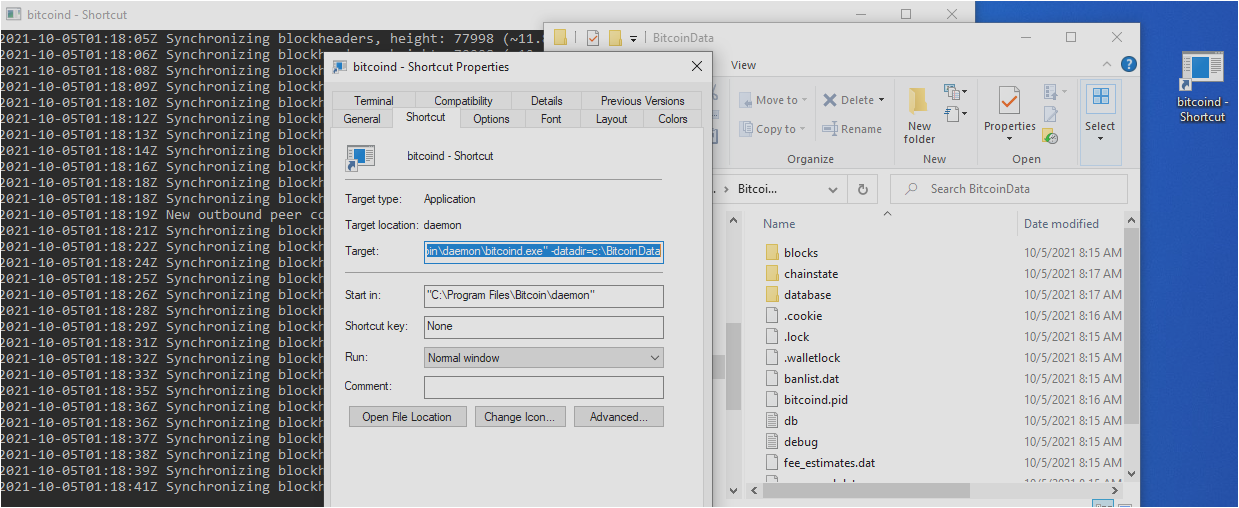
Task: Click the Explorer title bar folder icon
Action: click(x=560, y=38)
